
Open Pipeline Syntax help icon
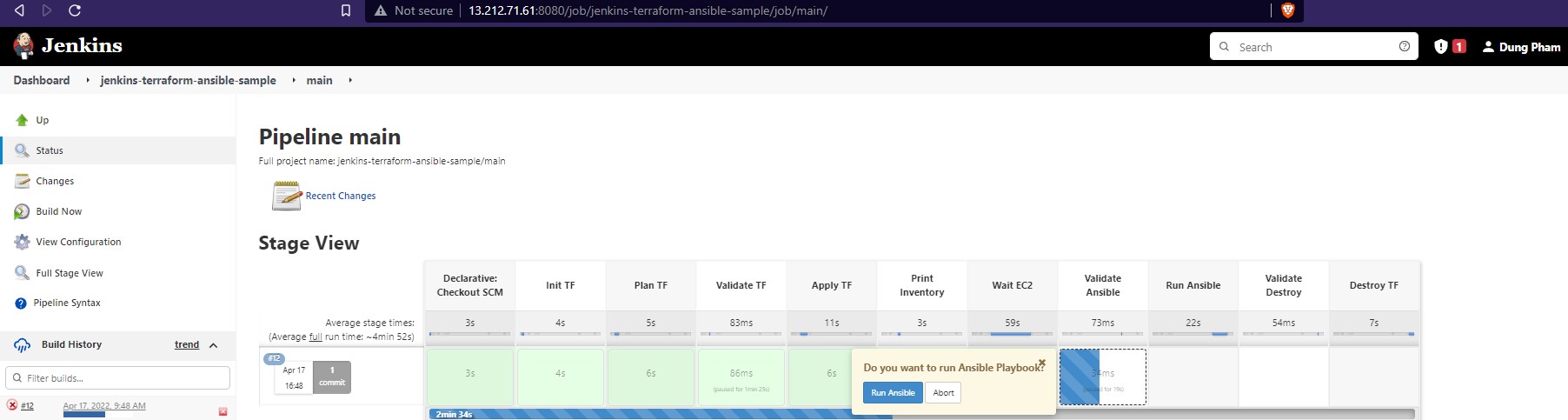21,303
